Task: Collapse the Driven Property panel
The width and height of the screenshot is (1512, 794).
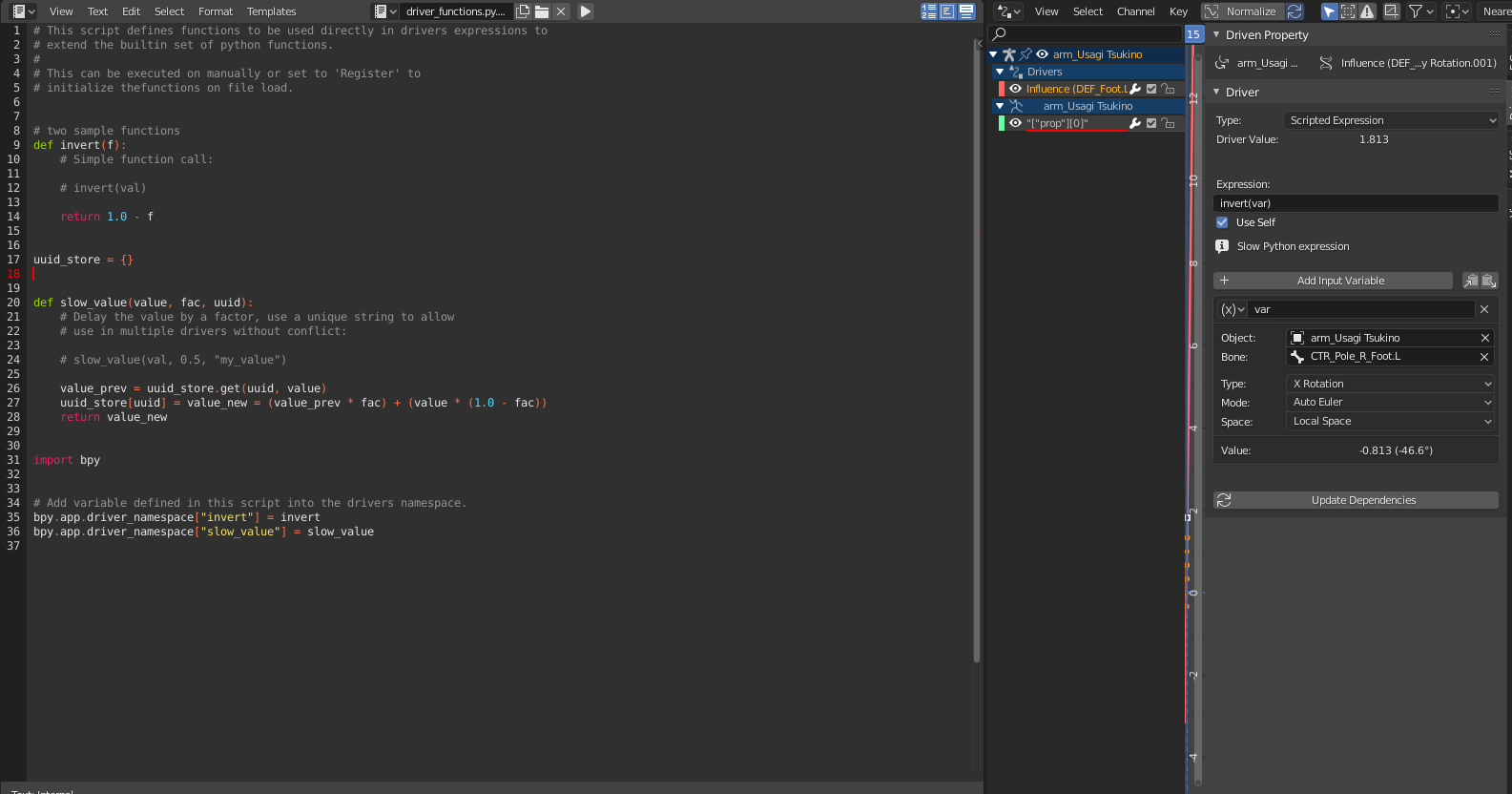Action: [1216, 35]
